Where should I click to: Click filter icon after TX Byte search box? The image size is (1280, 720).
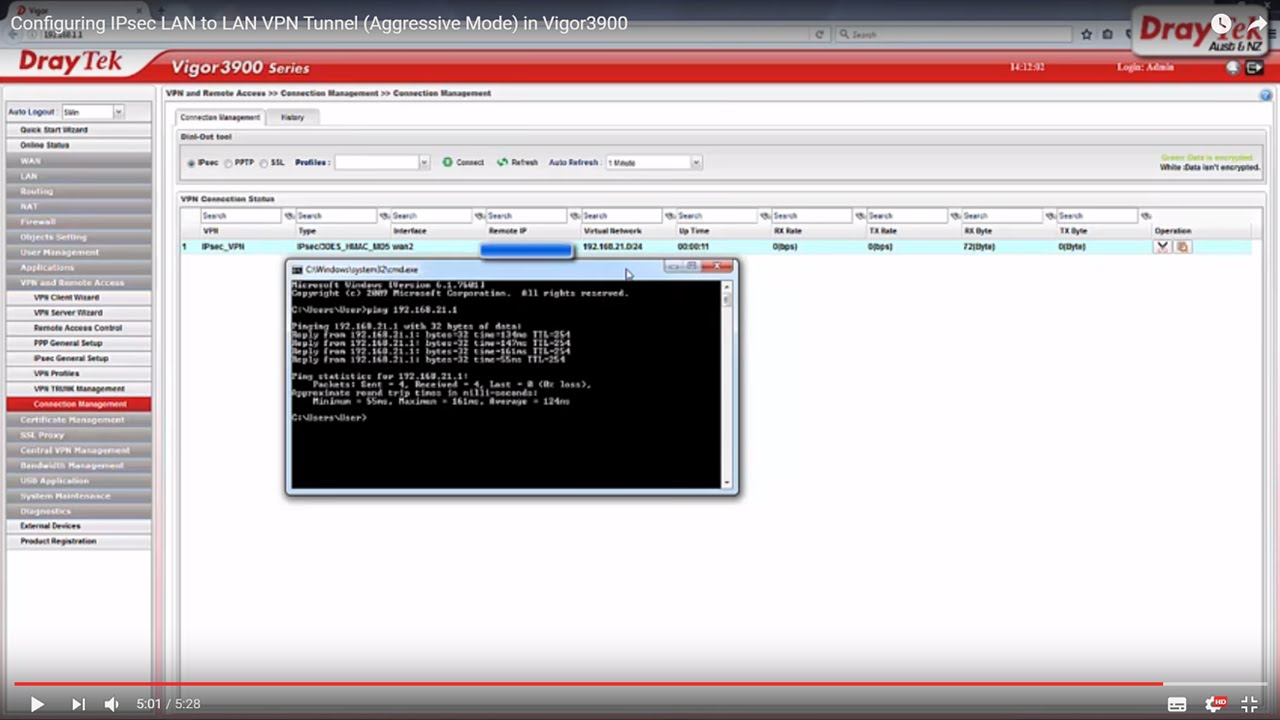coord(1146,216)
